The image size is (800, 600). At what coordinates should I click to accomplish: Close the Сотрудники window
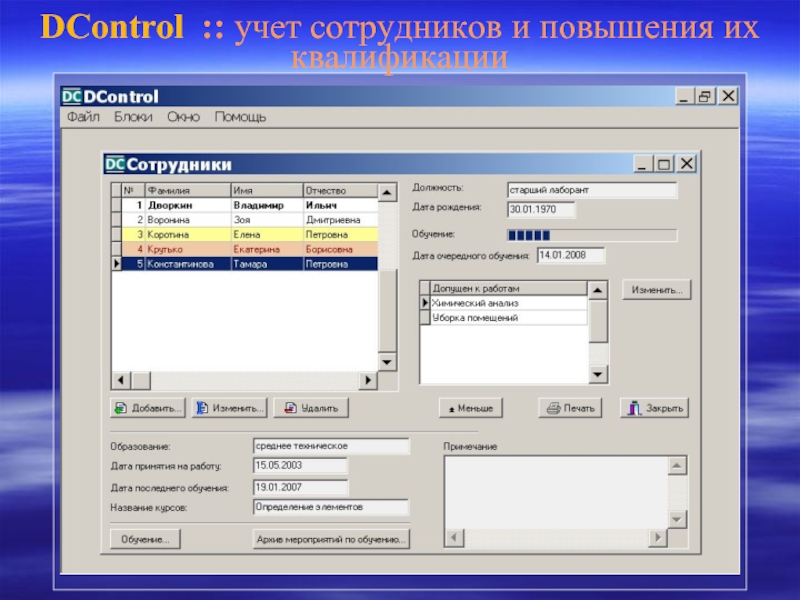(687, 164)
